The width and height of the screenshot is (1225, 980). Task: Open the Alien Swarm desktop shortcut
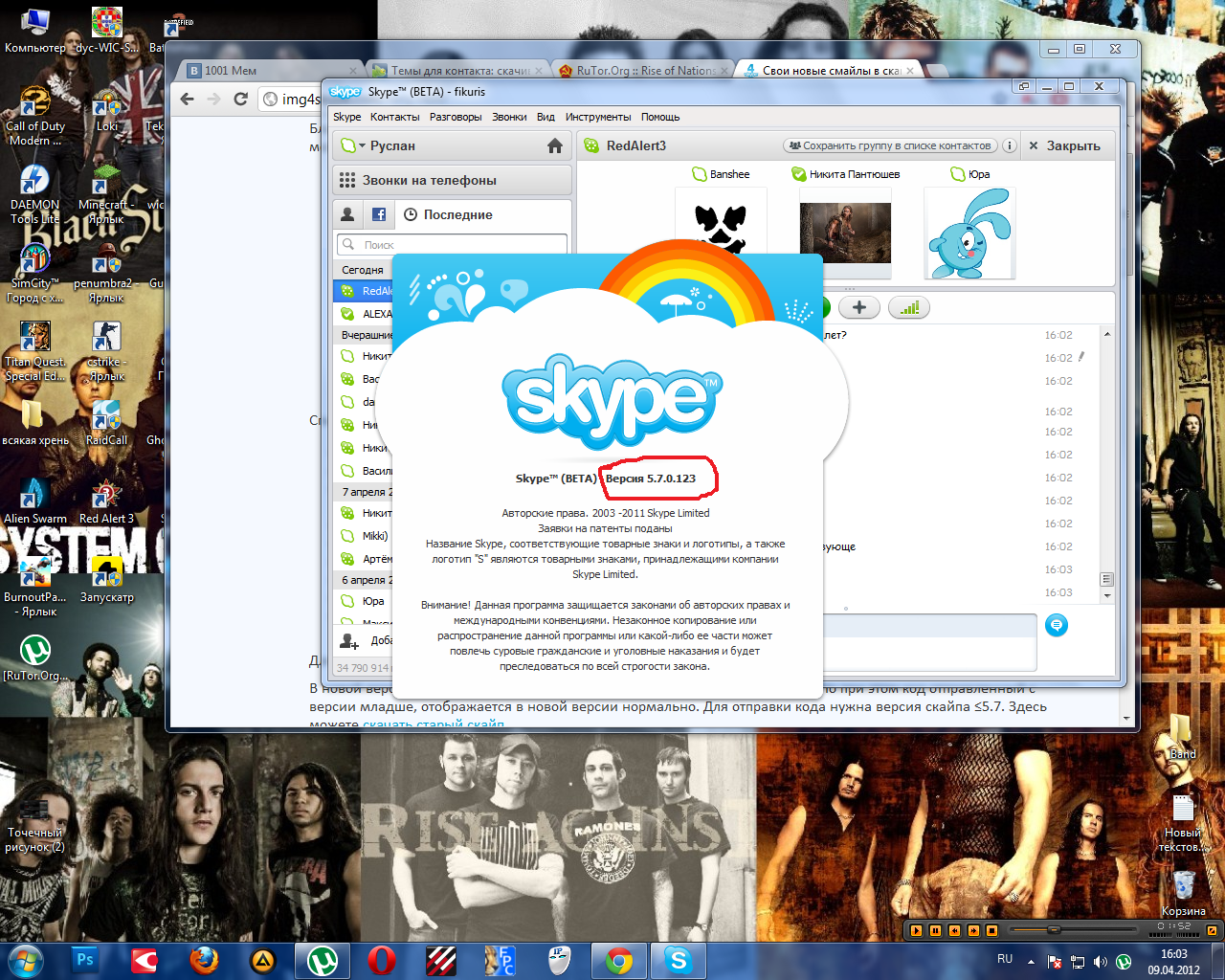[35, 502]
